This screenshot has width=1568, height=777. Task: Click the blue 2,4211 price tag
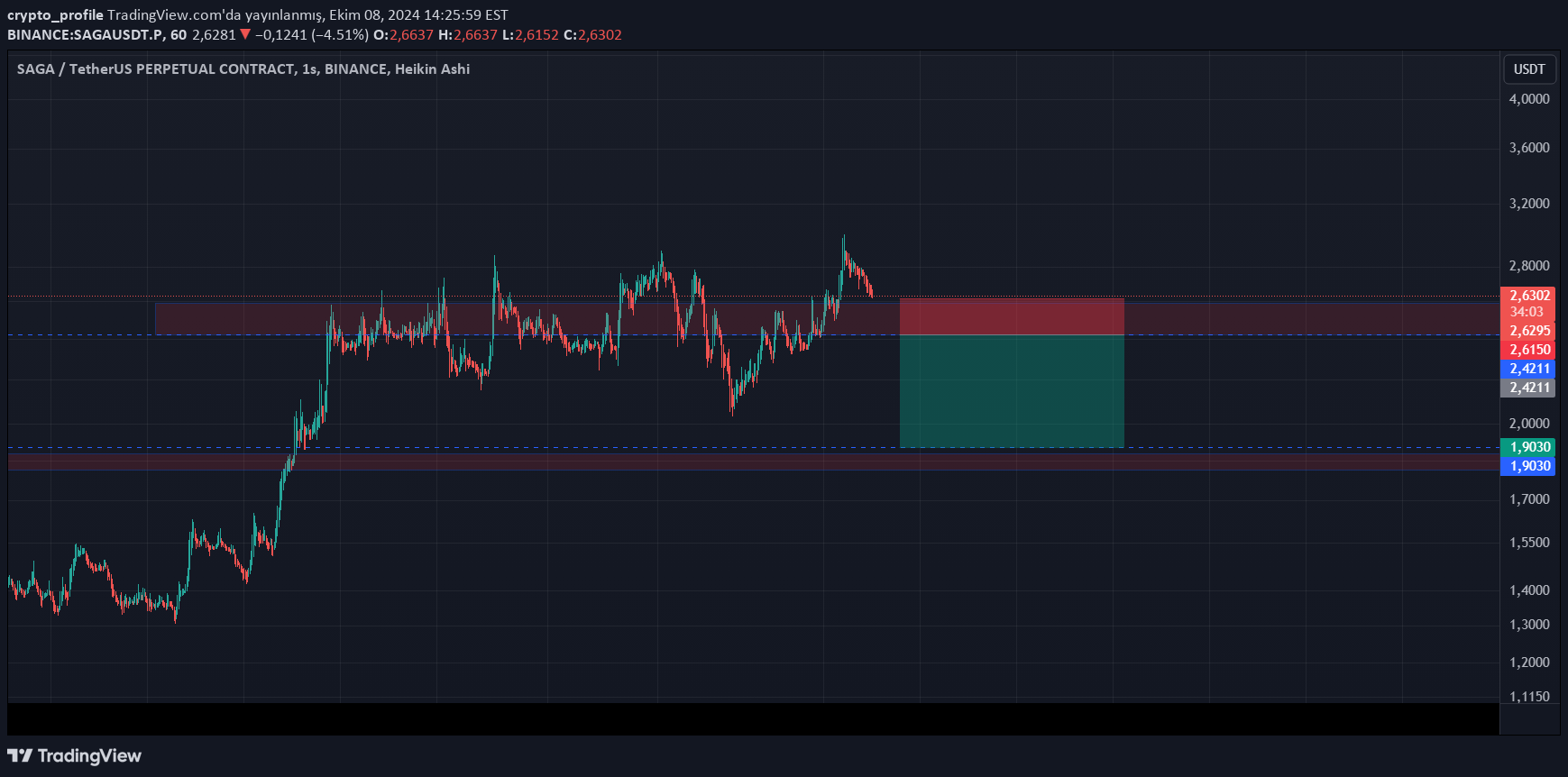click(1527, 369)
